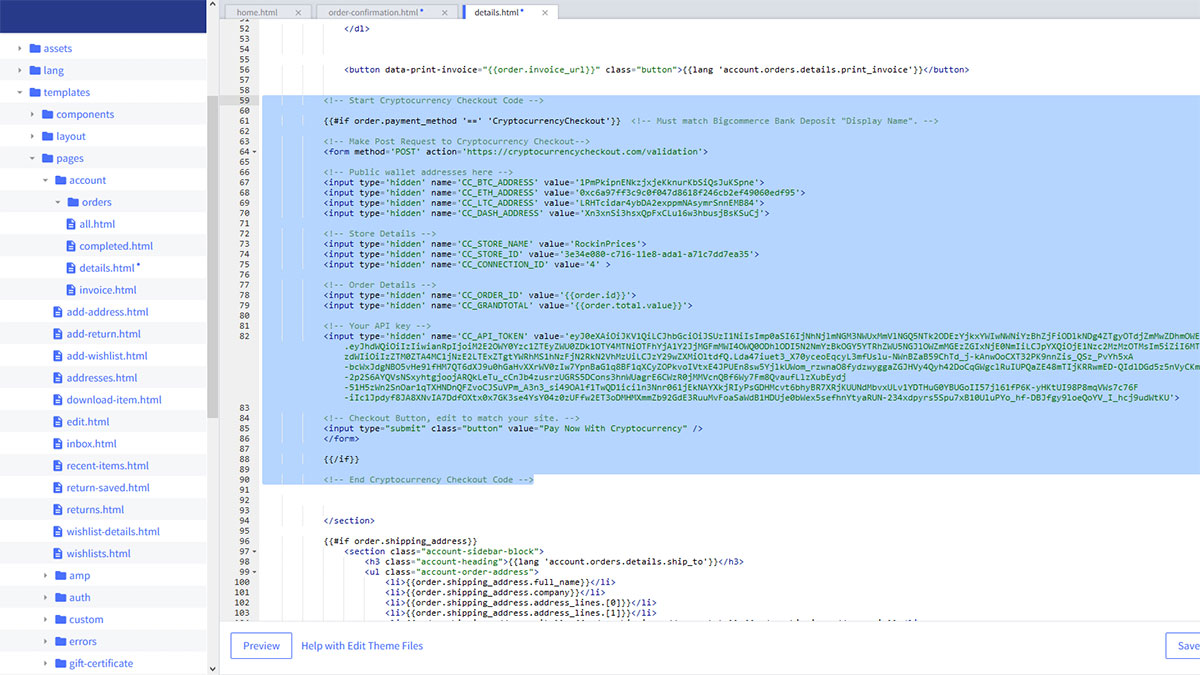The height and width of the screenshot is (675, 1200).
Task: Close the order-confirmation.html tab
Action: [443, 12]
